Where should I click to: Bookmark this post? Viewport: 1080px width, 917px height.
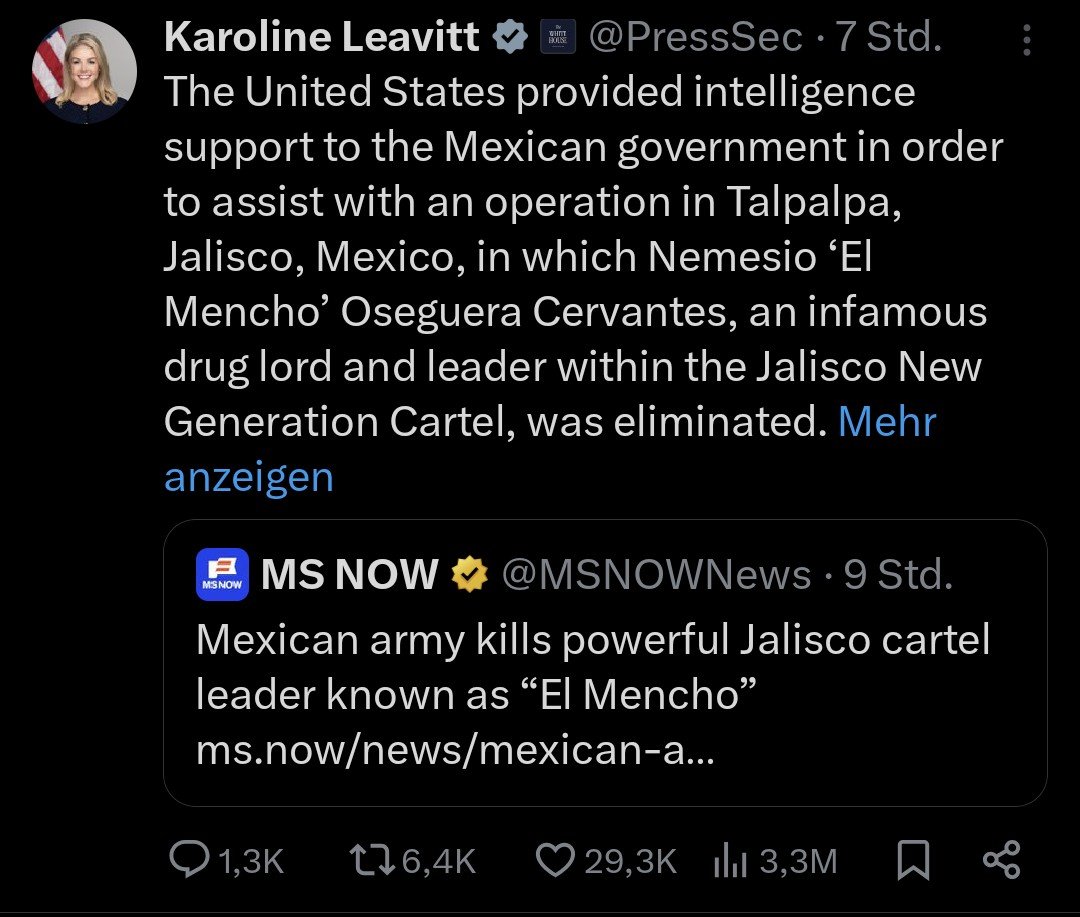pos(911,860)
